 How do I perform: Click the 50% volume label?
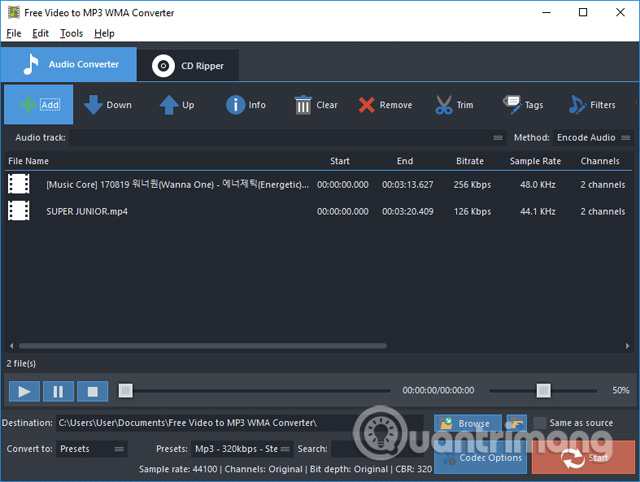(x=620, y=391)
